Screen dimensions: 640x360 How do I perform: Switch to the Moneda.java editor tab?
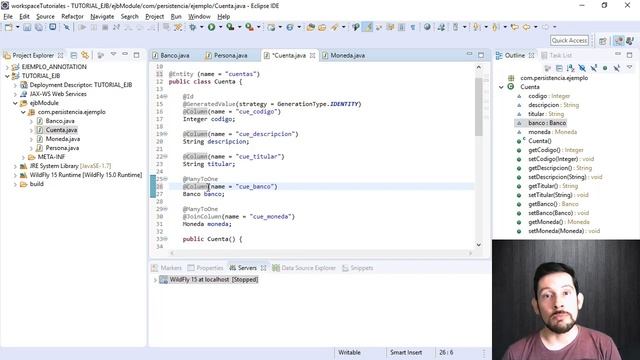click(343, 56)
